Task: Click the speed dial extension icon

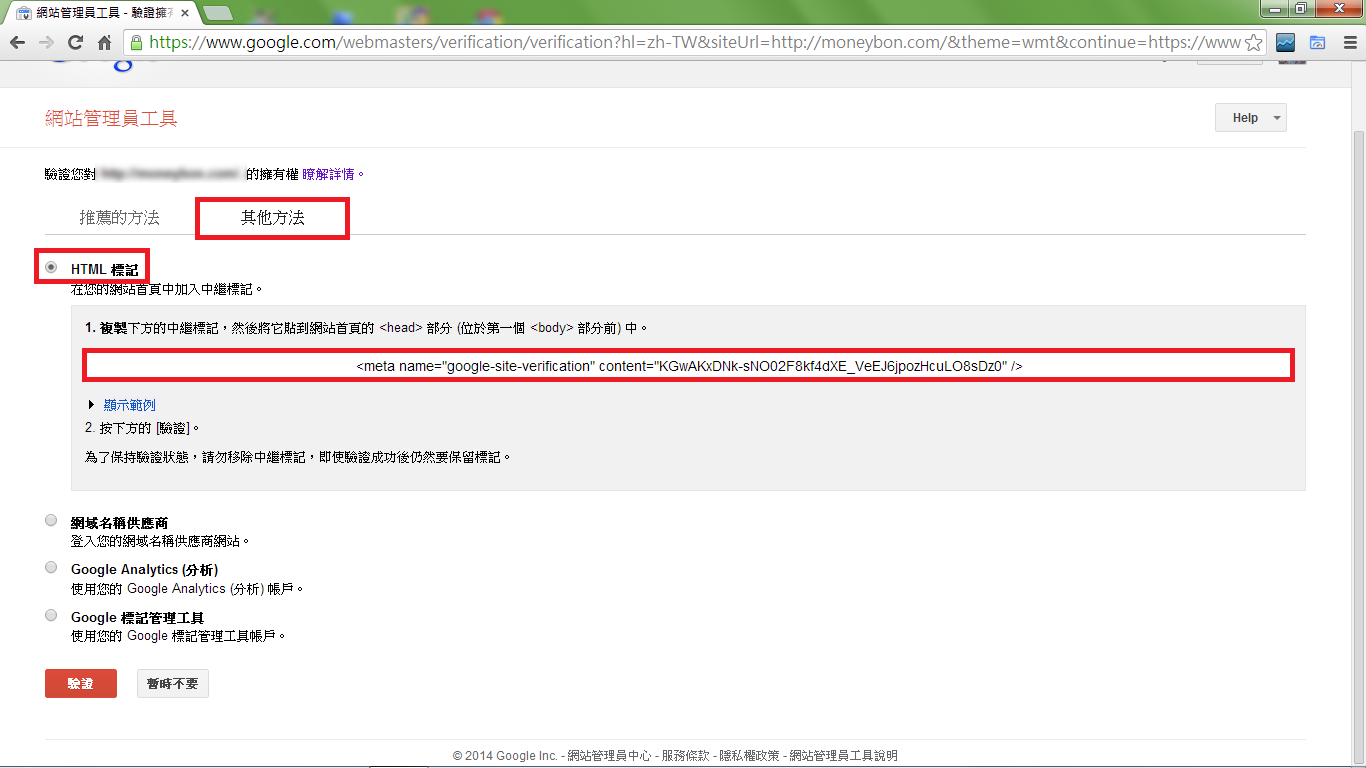Action: click(x=1318, y=42)
